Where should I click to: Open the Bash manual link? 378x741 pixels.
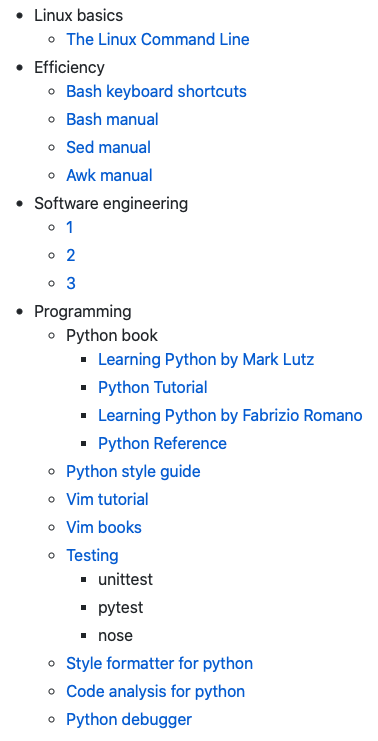pyautogui.click(x=112, y=119)
